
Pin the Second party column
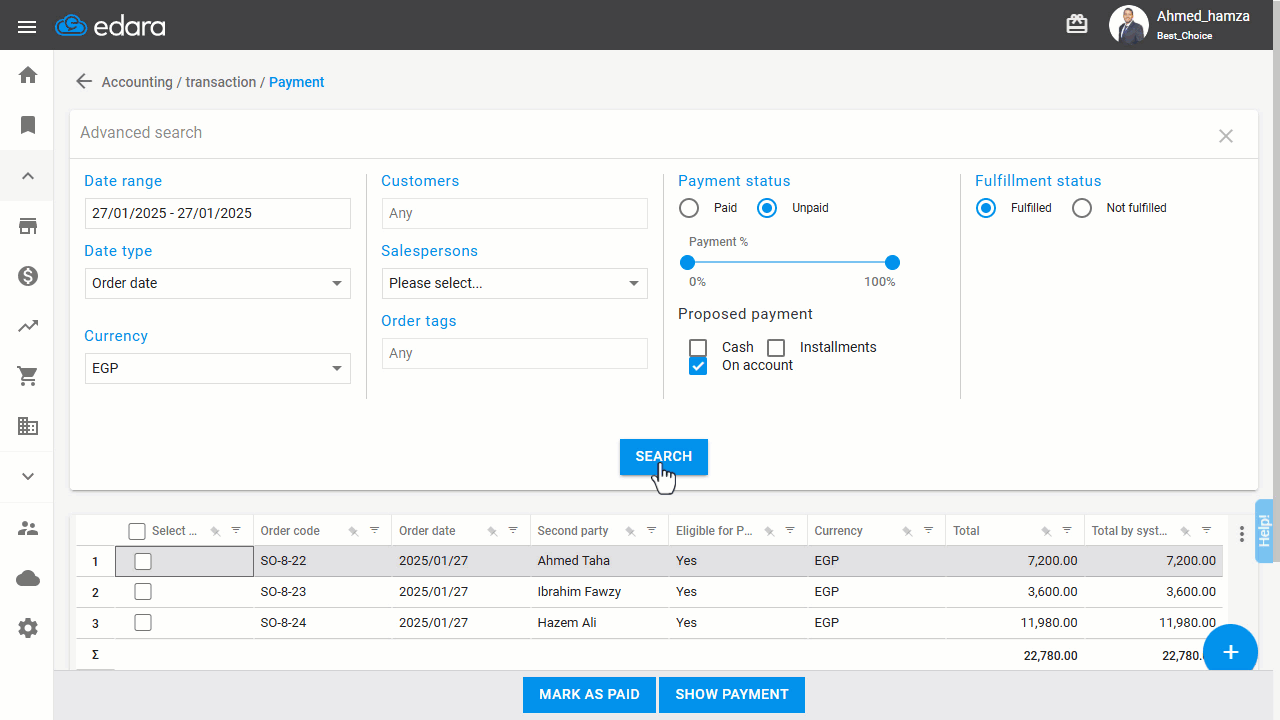tap(629, 531)
